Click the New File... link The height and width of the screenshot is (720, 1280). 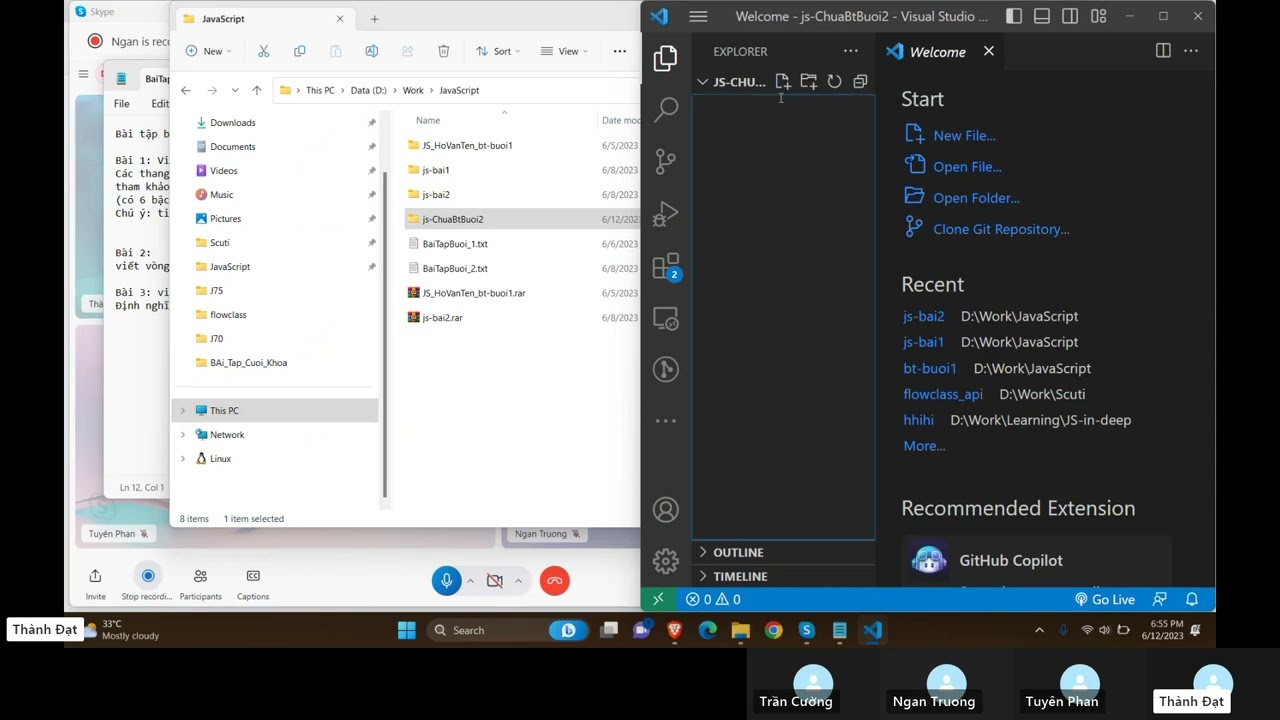point(964,135)
